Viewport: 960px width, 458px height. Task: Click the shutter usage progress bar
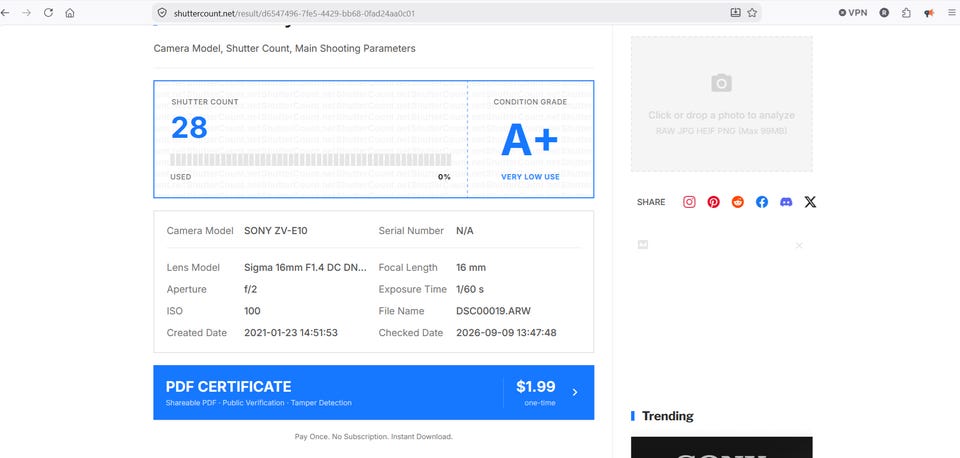click(x=310, y=160)
